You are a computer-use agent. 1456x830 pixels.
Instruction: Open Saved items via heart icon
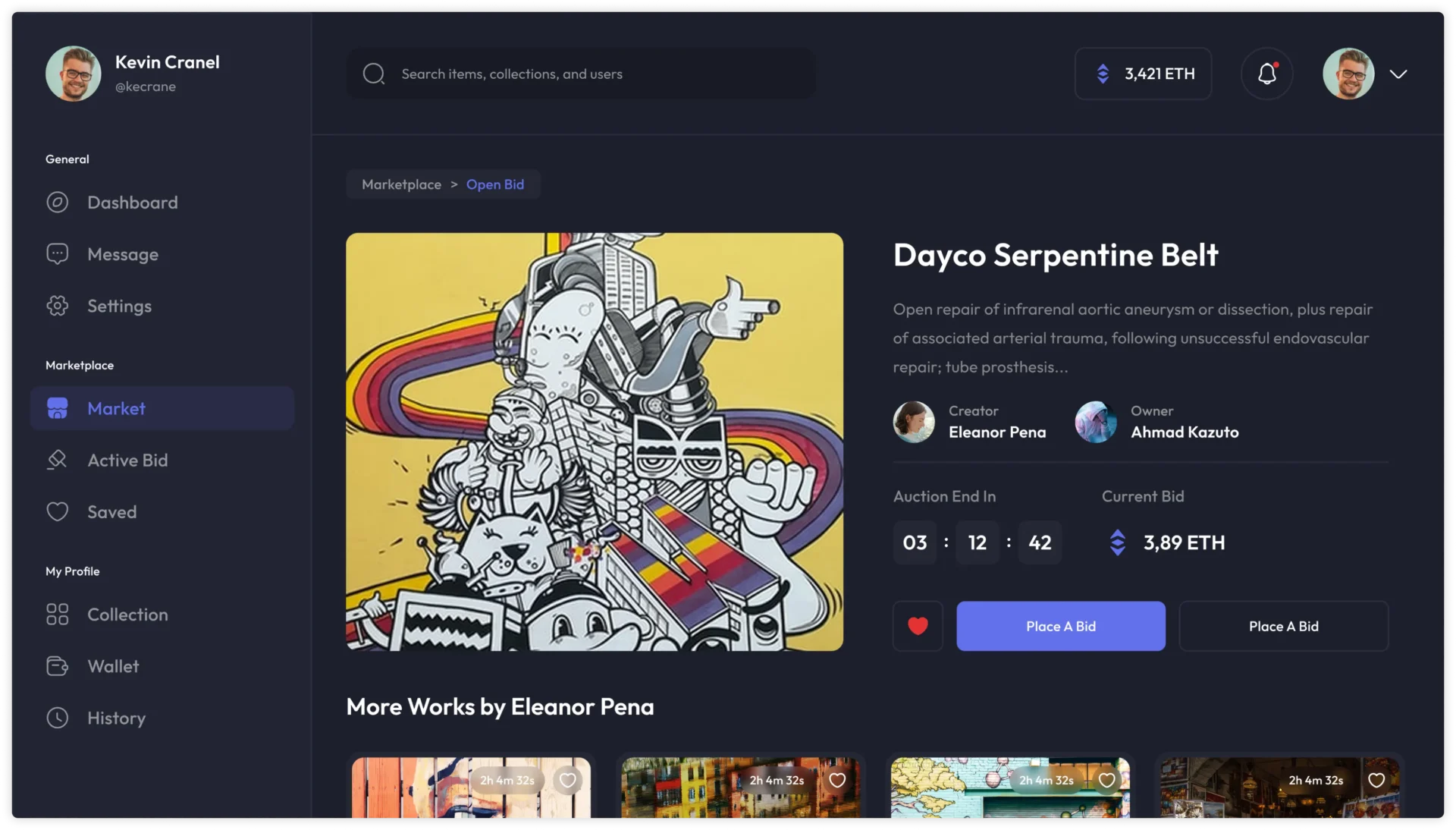tap(58, 511)
